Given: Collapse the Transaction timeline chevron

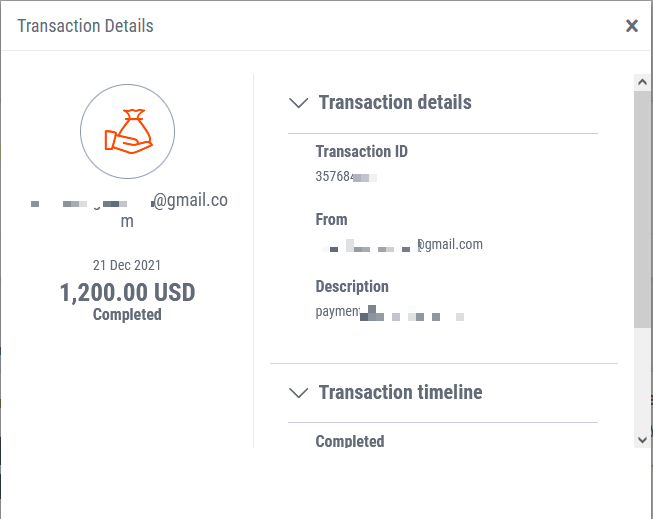Looking at the screenshot, I should (298, 392).
